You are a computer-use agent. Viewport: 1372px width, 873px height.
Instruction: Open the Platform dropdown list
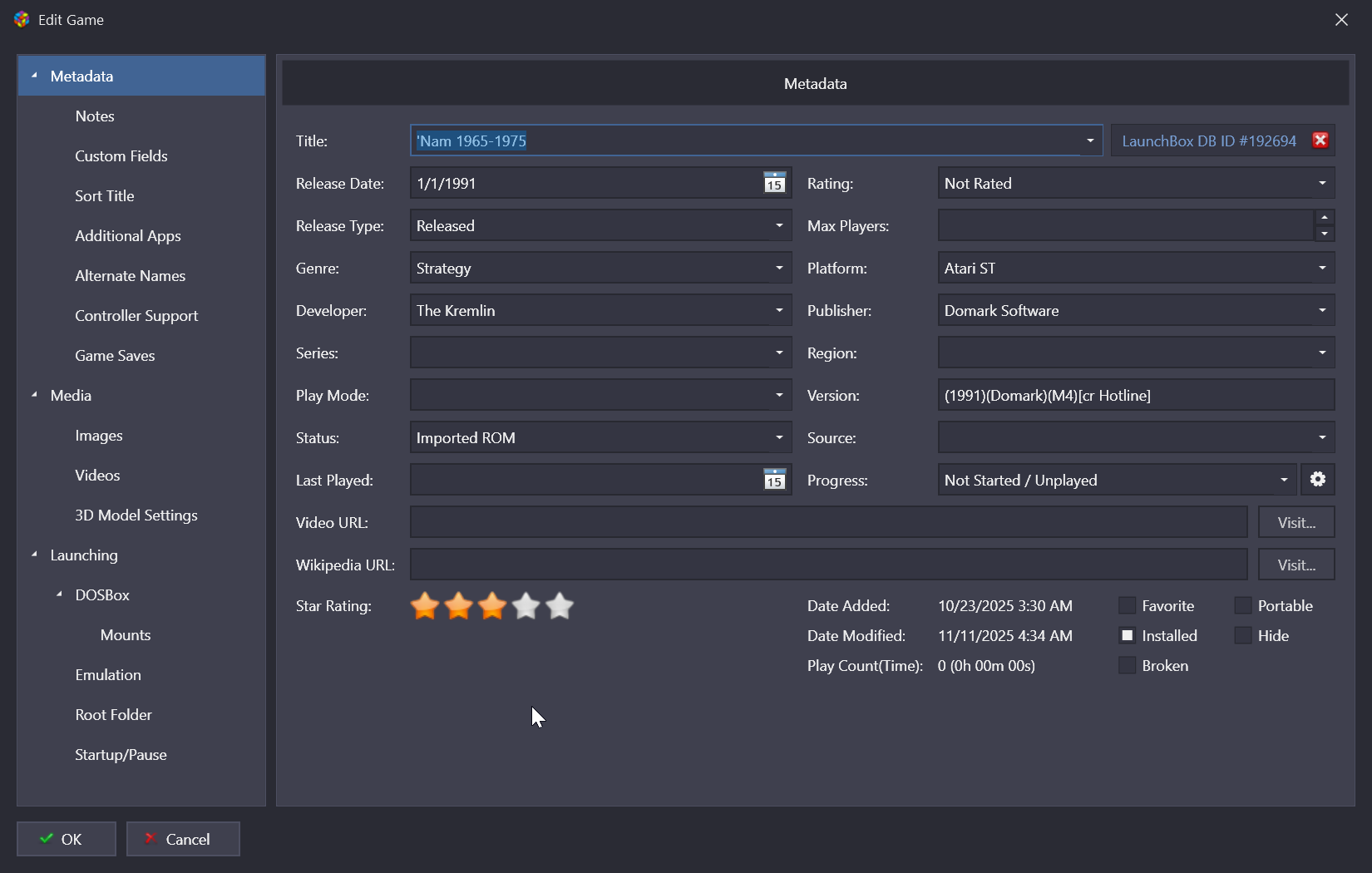click(x=1321, y=269)
